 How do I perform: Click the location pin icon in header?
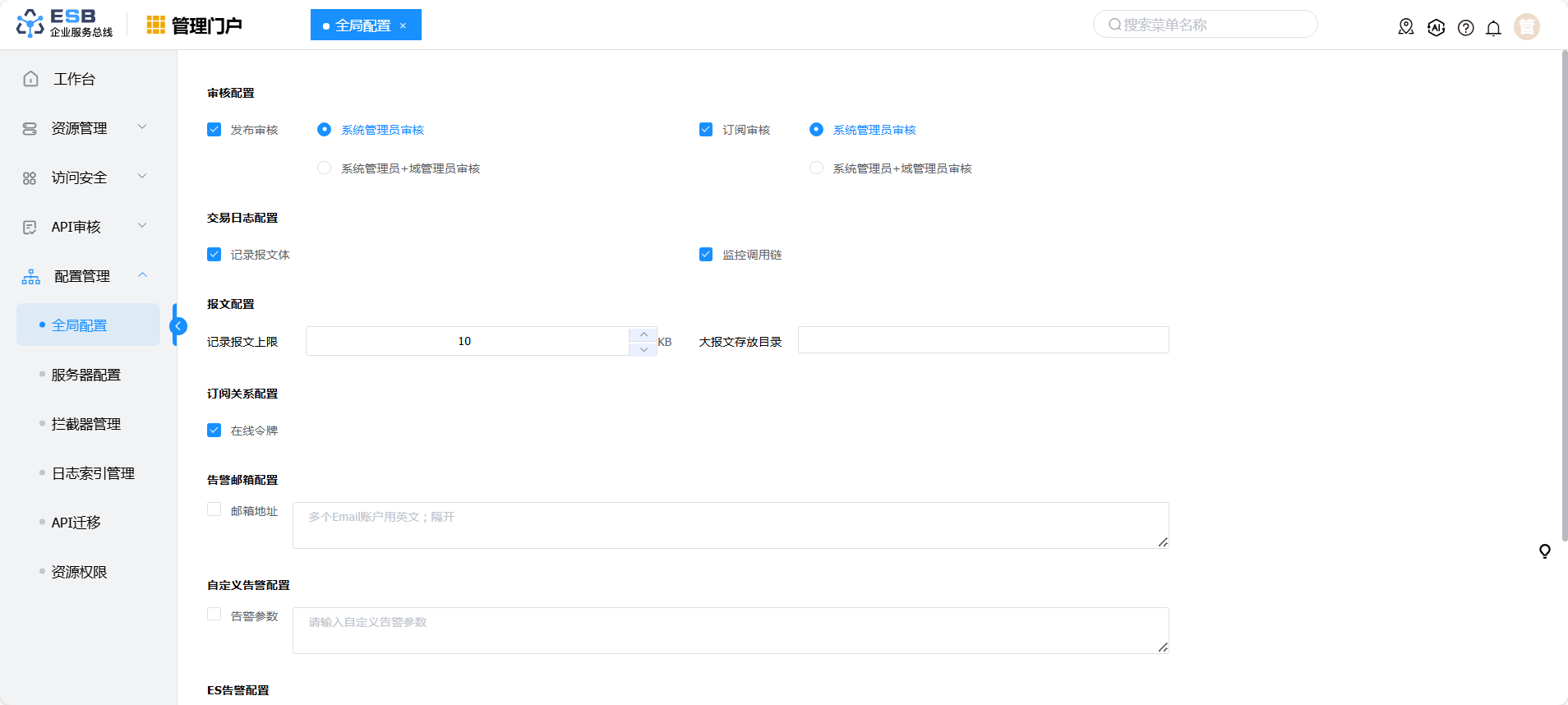(1406, 27)
